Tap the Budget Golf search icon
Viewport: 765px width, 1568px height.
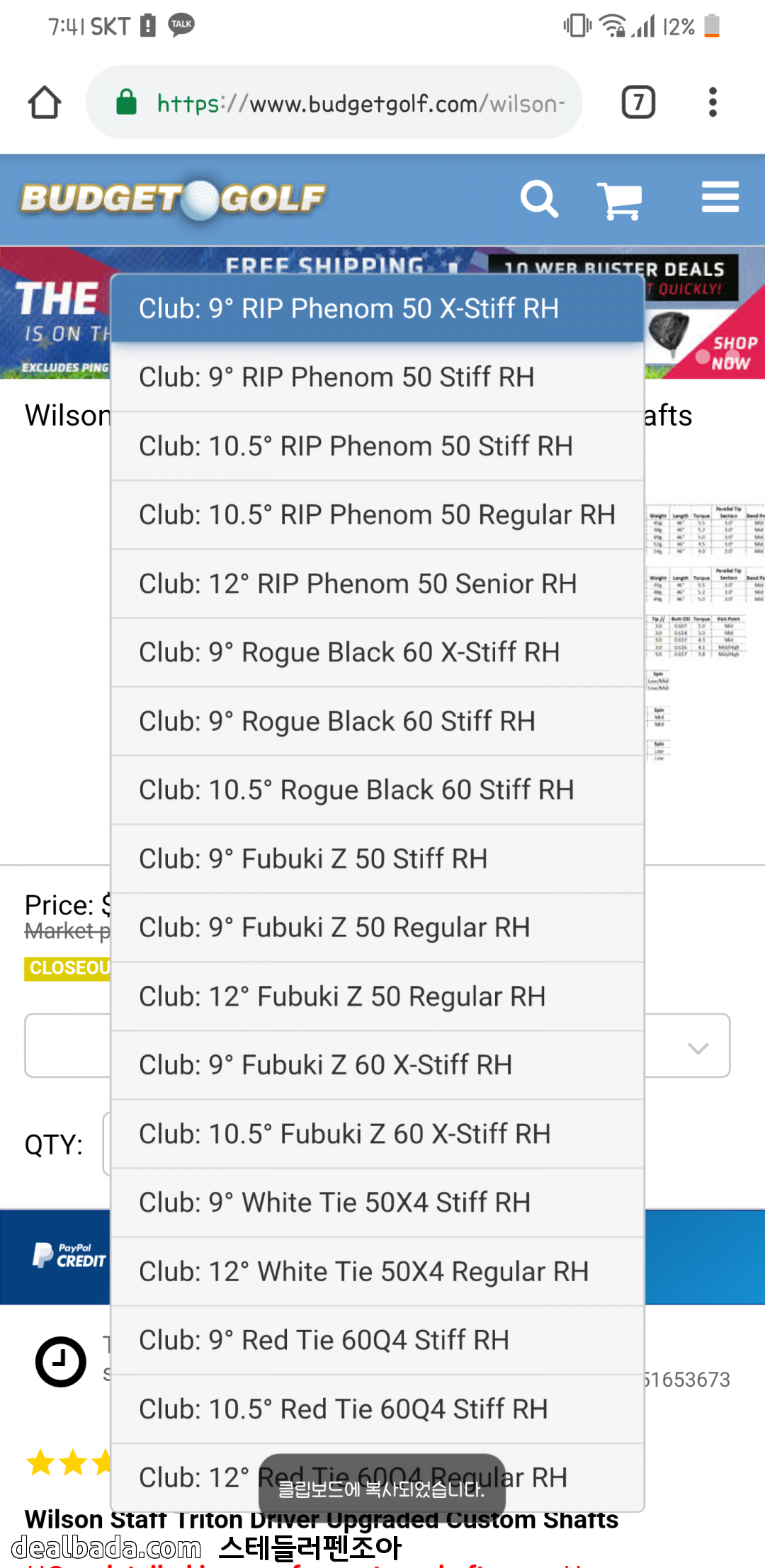tap(539, 199)
